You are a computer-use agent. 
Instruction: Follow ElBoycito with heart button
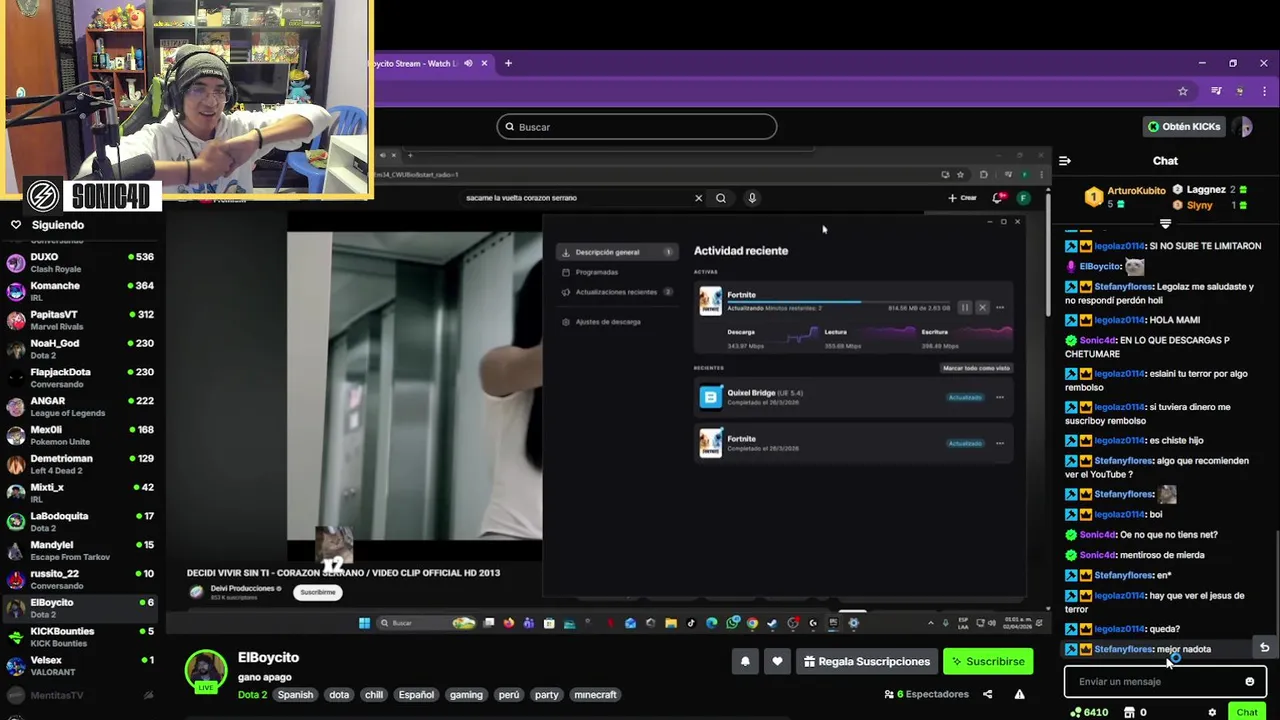(x=777, y=661)
